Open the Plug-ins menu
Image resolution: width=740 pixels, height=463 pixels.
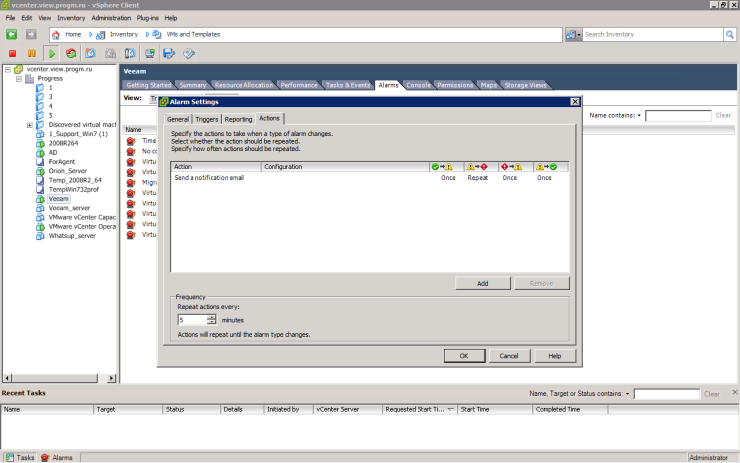point(148,18)
